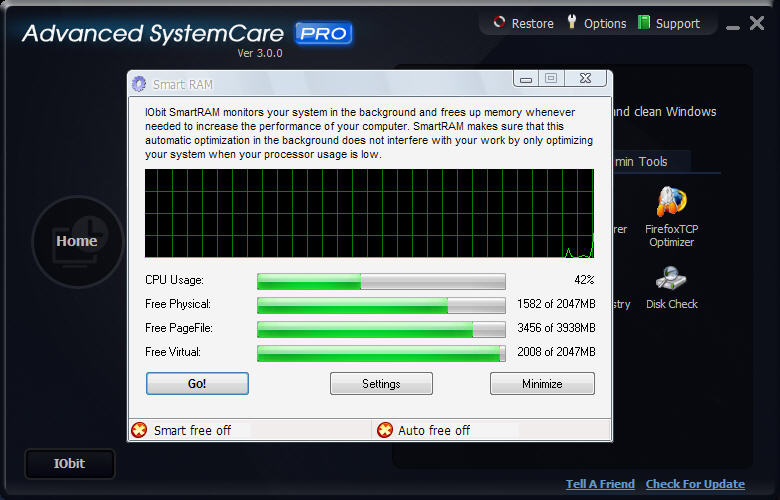This screenshot has height=500, width=780.
Task: Click the Advanced SystemCare title text
Action: click(x=153, y=34)
